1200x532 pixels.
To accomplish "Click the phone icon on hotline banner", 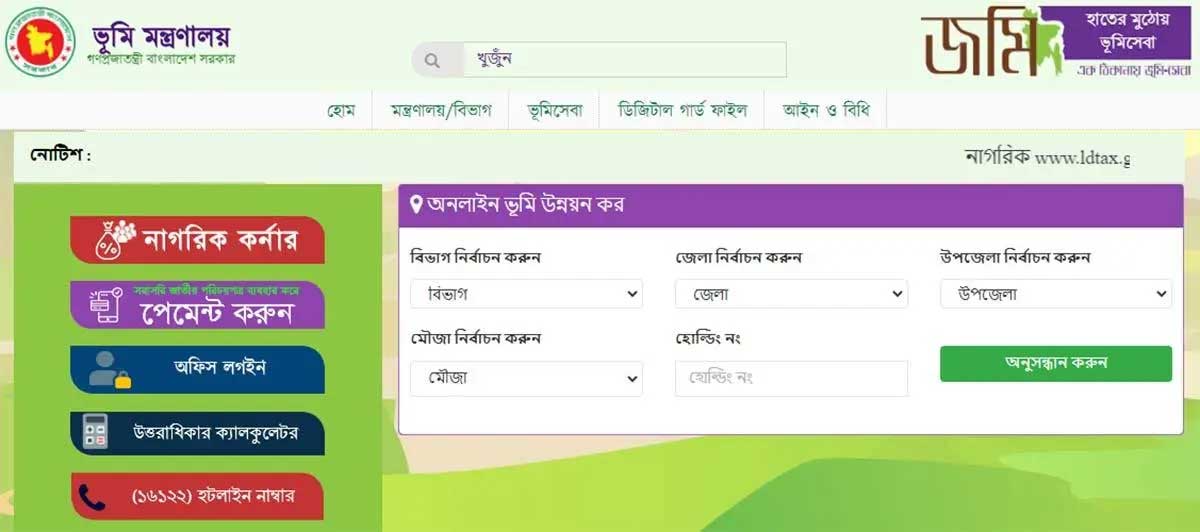I will point(93,497).
